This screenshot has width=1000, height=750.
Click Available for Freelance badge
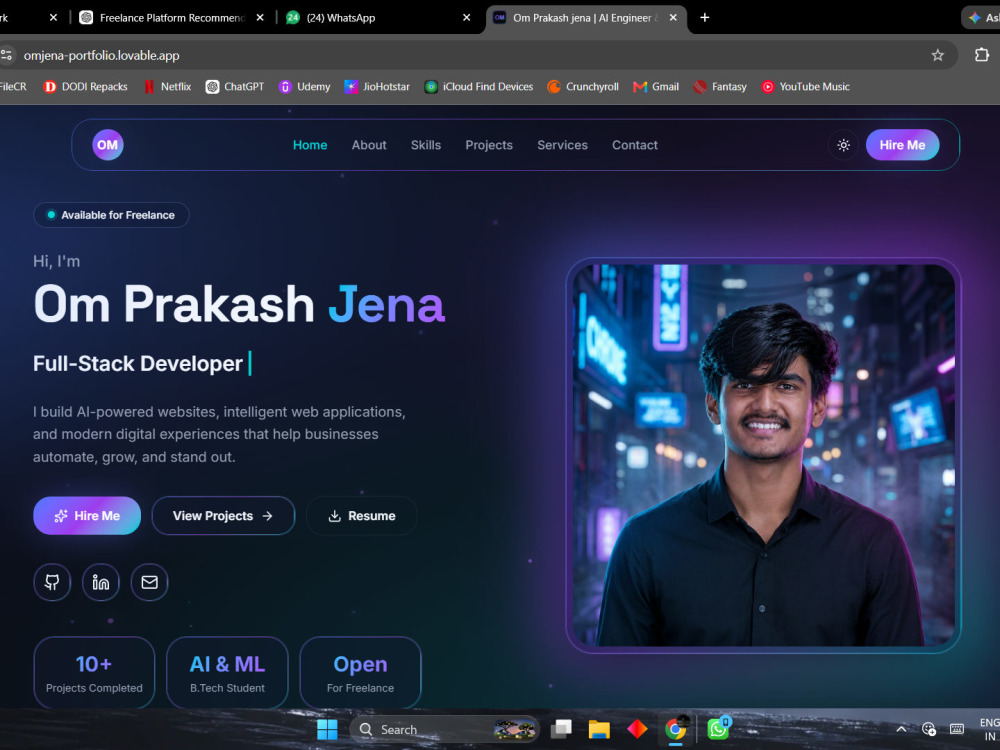pos(111,215)
